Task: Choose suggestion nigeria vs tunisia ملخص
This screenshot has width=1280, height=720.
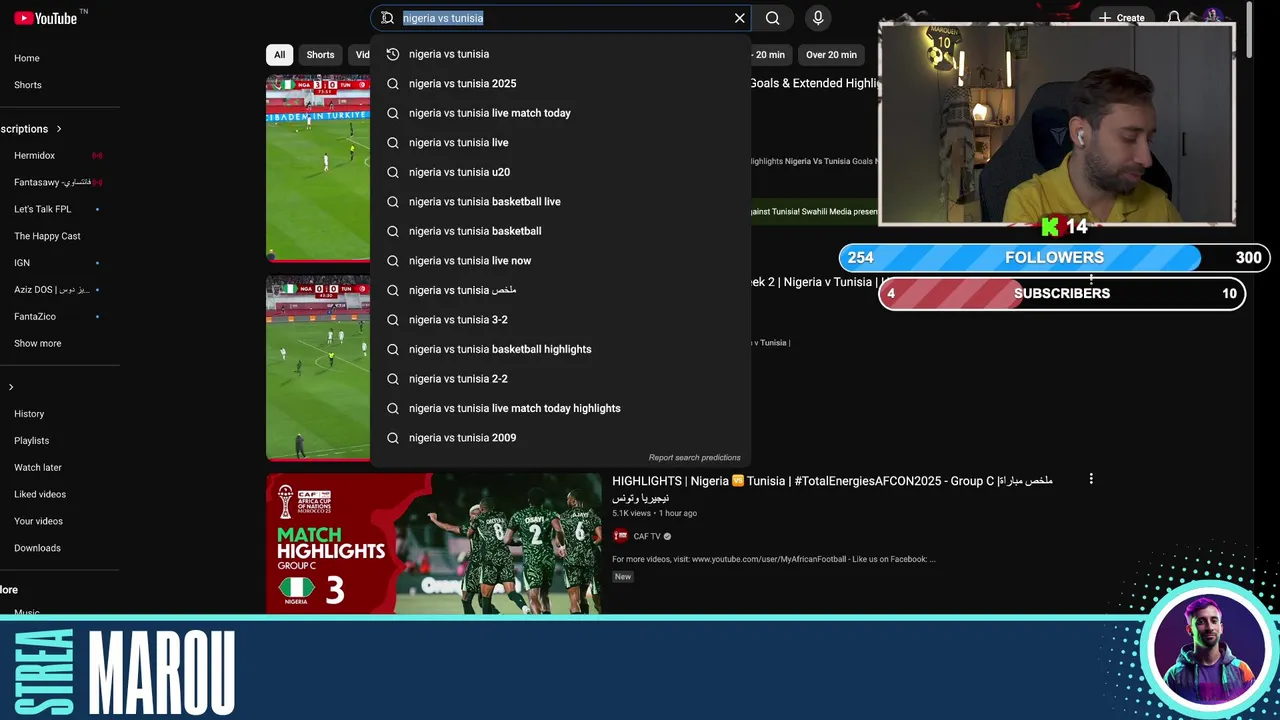Action: pyautogui.click(x=560, y=290)
